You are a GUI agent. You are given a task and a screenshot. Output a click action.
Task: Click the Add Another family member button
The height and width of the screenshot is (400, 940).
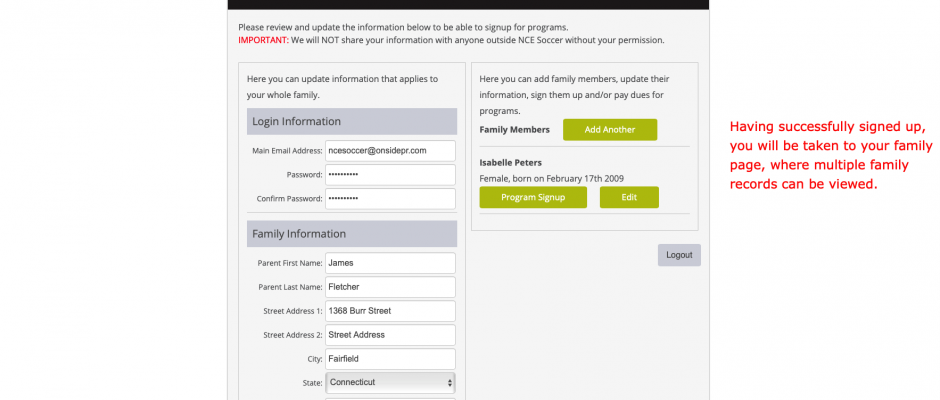tap(610, 130)
